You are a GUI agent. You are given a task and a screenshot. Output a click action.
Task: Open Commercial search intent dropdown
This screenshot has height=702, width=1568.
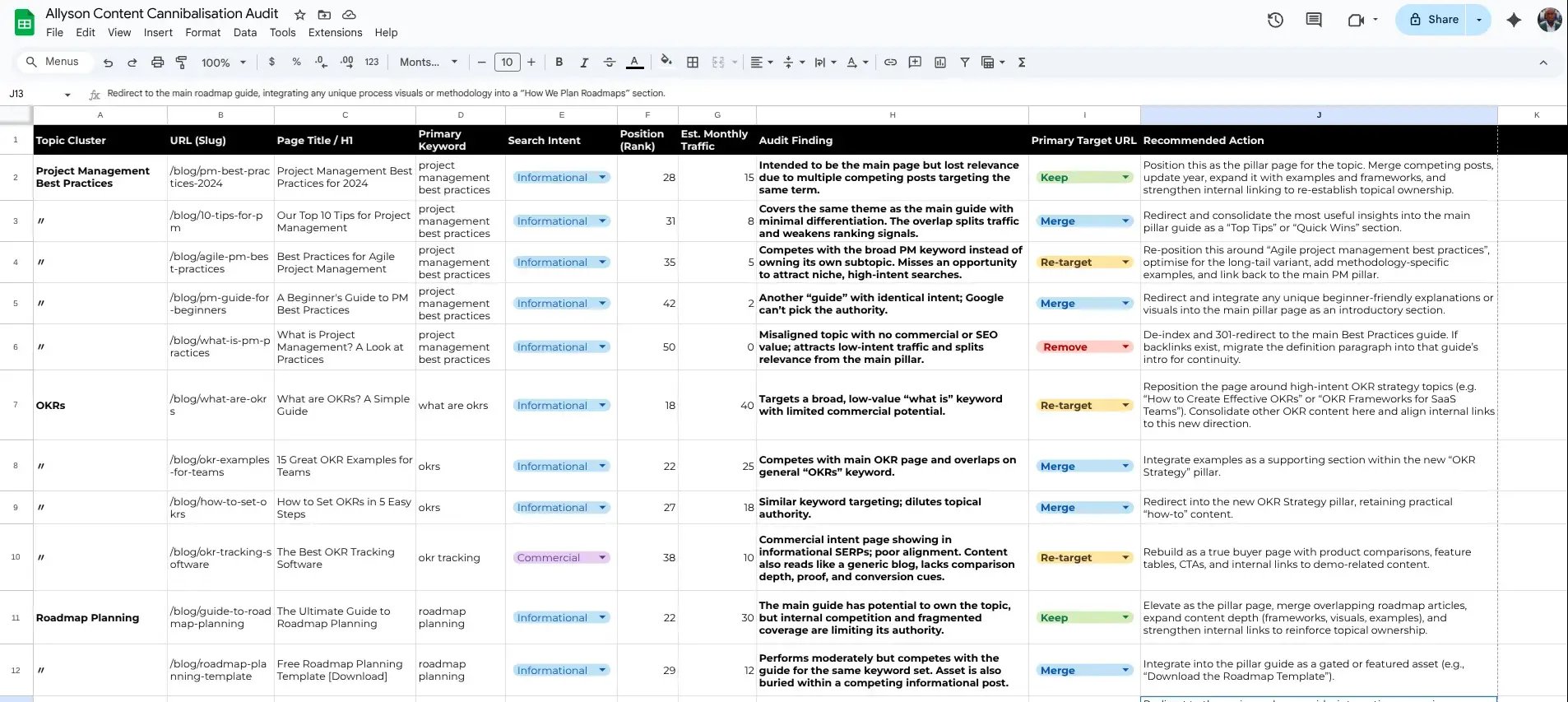(562, 558)
